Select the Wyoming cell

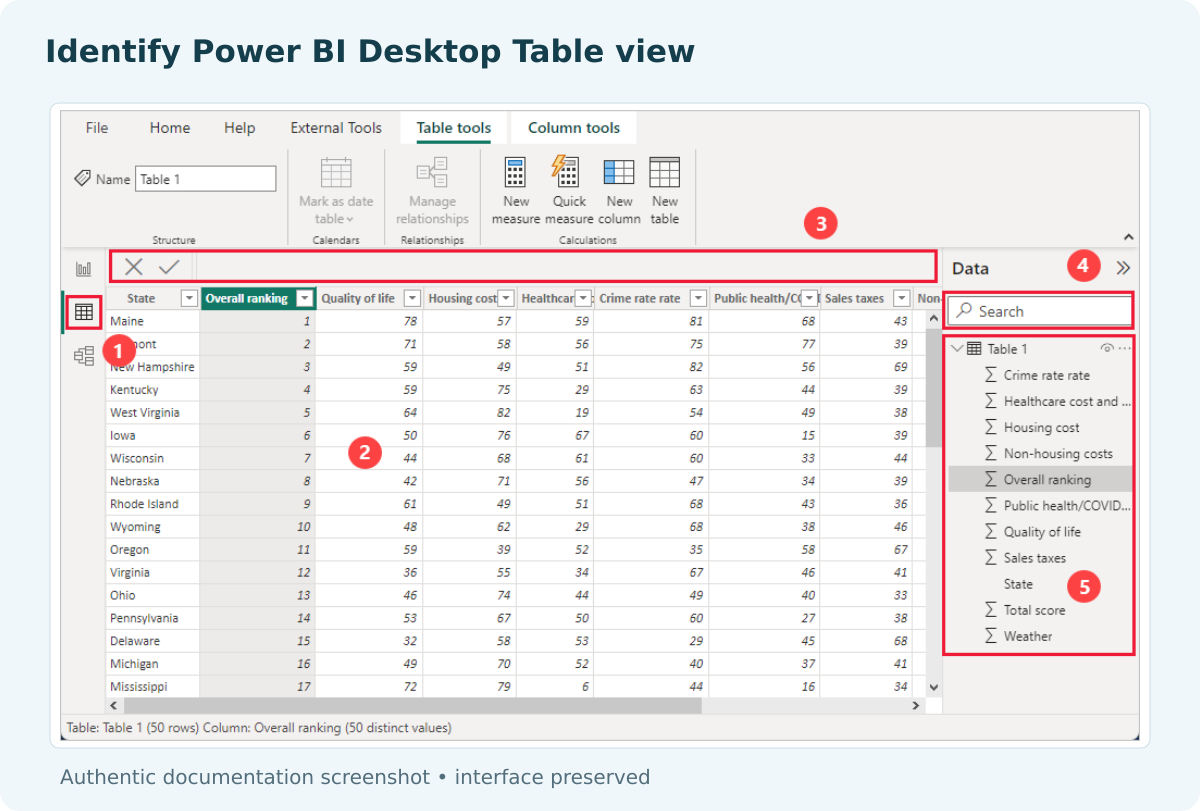click(x=153, y=527)
